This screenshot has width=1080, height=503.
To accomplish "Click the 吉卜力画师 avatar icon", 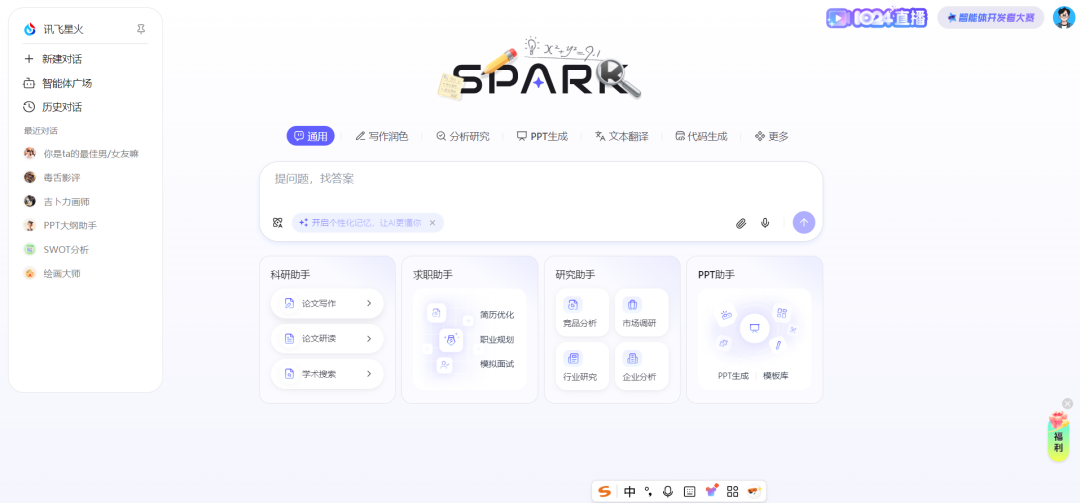I will point(30,202).
